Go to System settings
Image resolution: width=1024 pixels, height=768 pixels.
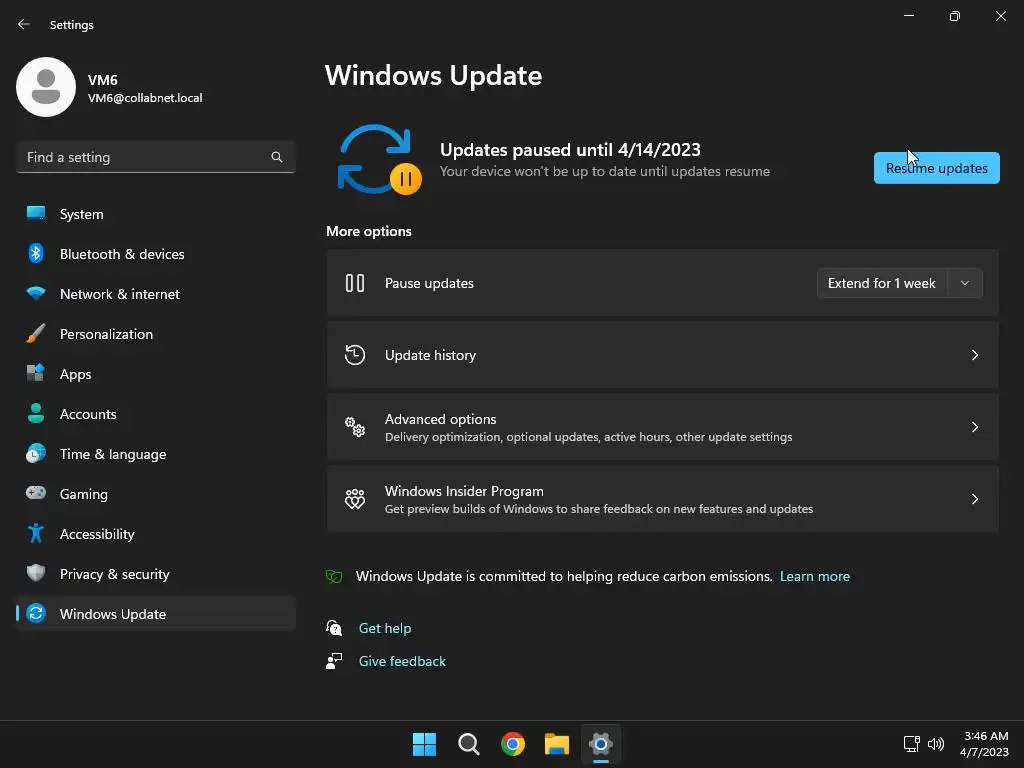click(x=156, y=214)
